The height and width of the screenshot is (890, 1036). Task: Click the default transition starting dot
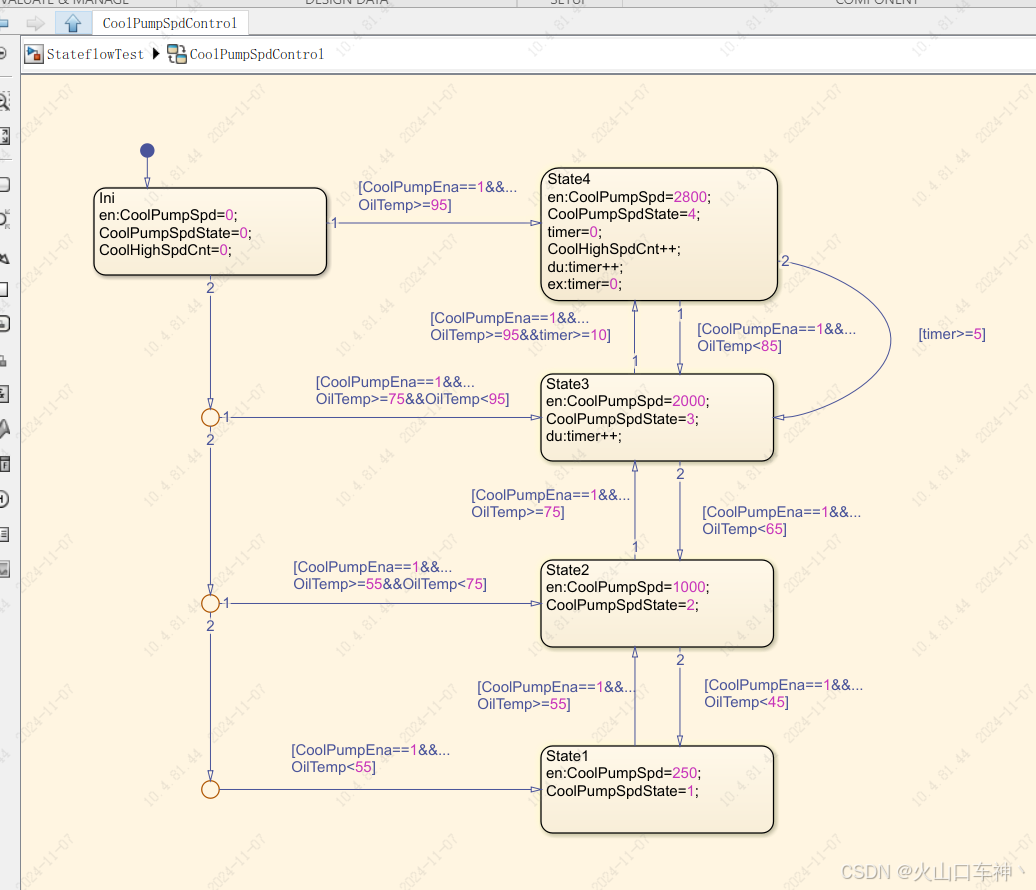(x=147, y=149)
